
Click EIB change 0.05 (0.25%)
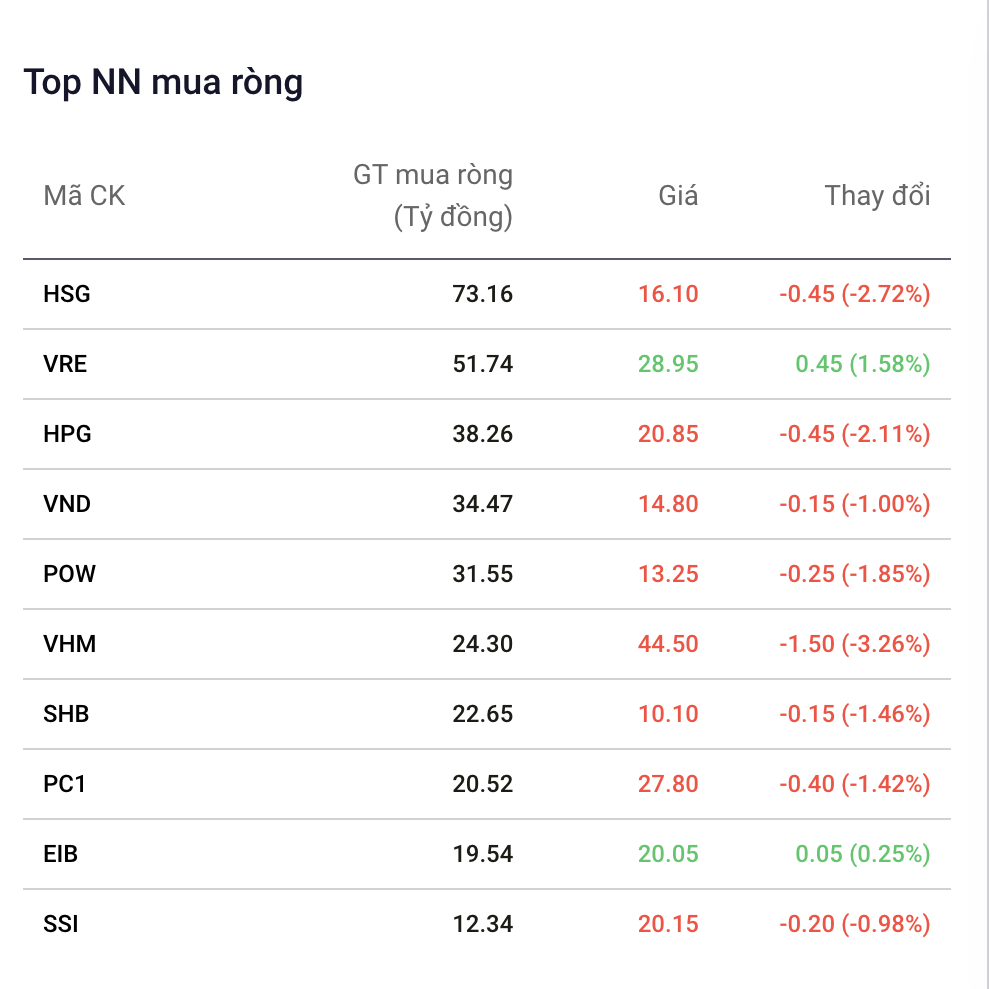click(863, 854)
